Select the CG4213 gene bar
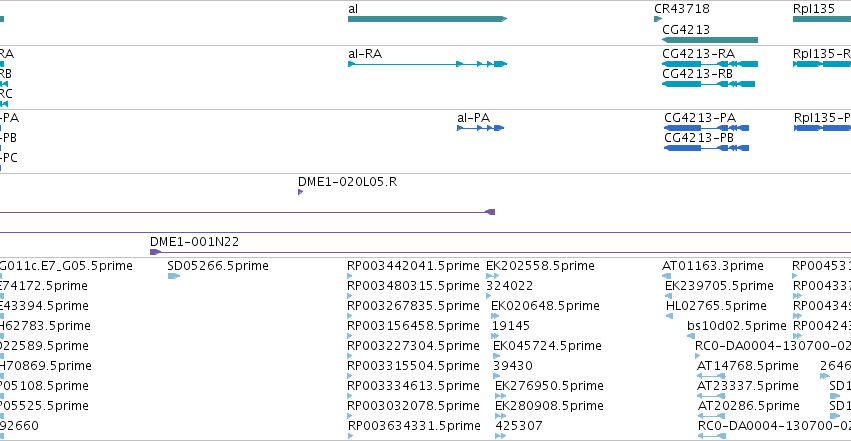851x441 pixels. click(x=710, y=40)
